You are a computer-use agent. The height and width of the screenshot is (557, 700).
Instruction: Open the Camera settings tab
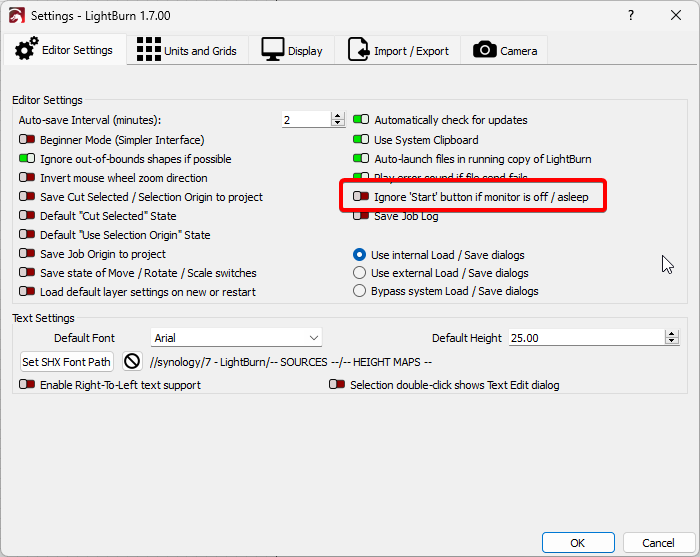pyautogui.click(x=504, y=50)
